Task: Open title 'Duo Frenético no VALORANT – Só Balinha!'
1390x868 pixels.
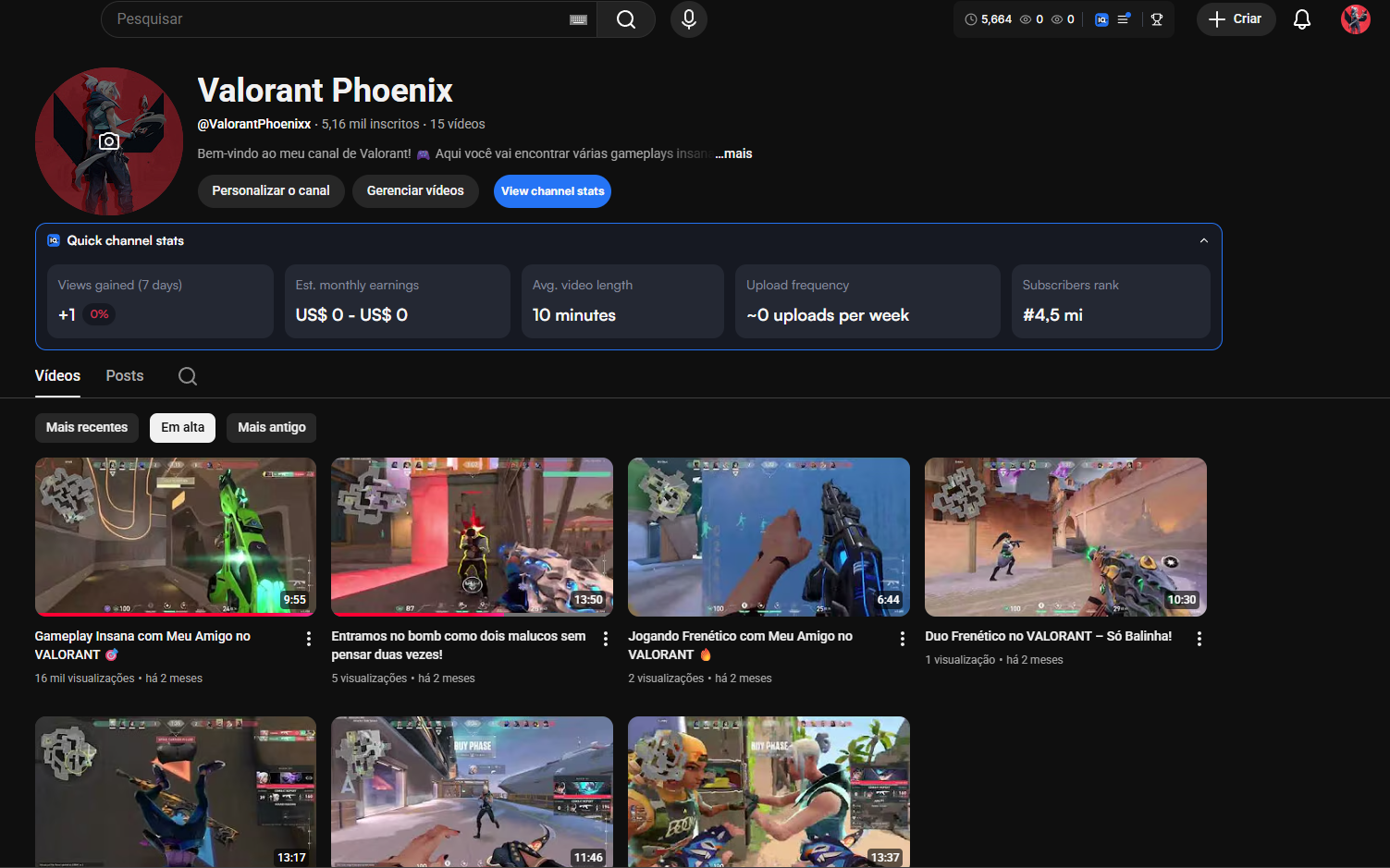Action: click(1049, 636)
